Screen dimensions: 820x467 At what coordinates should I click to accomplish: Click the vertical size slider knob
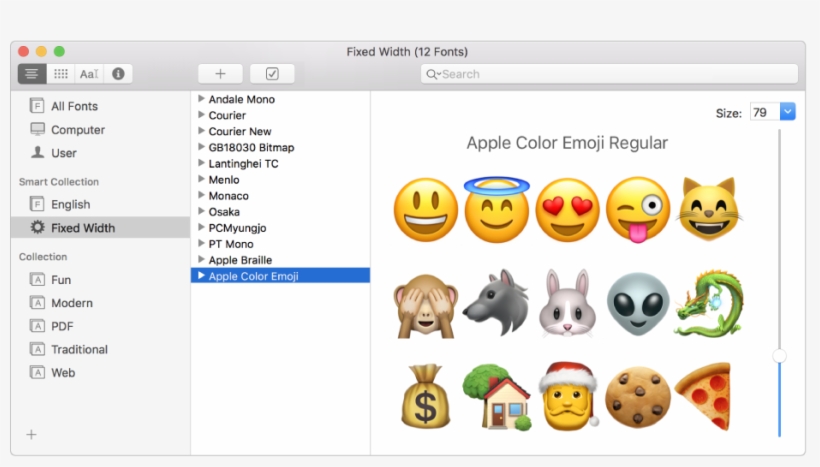coord(779,356)
